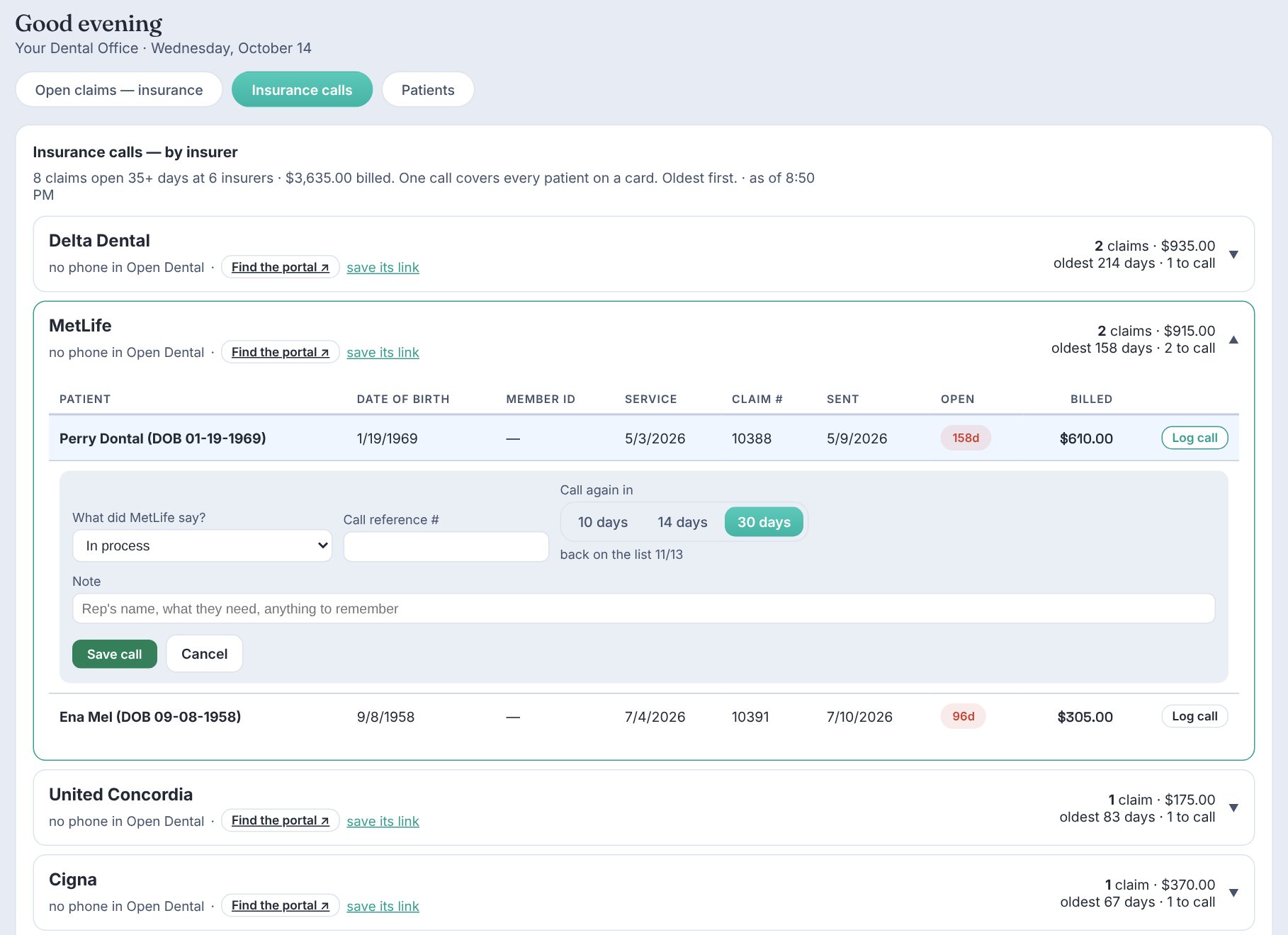The width and height of the screenshot is (1288, 935).
Task: Click 'save its link' for Cigna
Action: click(x=383, y=906)
